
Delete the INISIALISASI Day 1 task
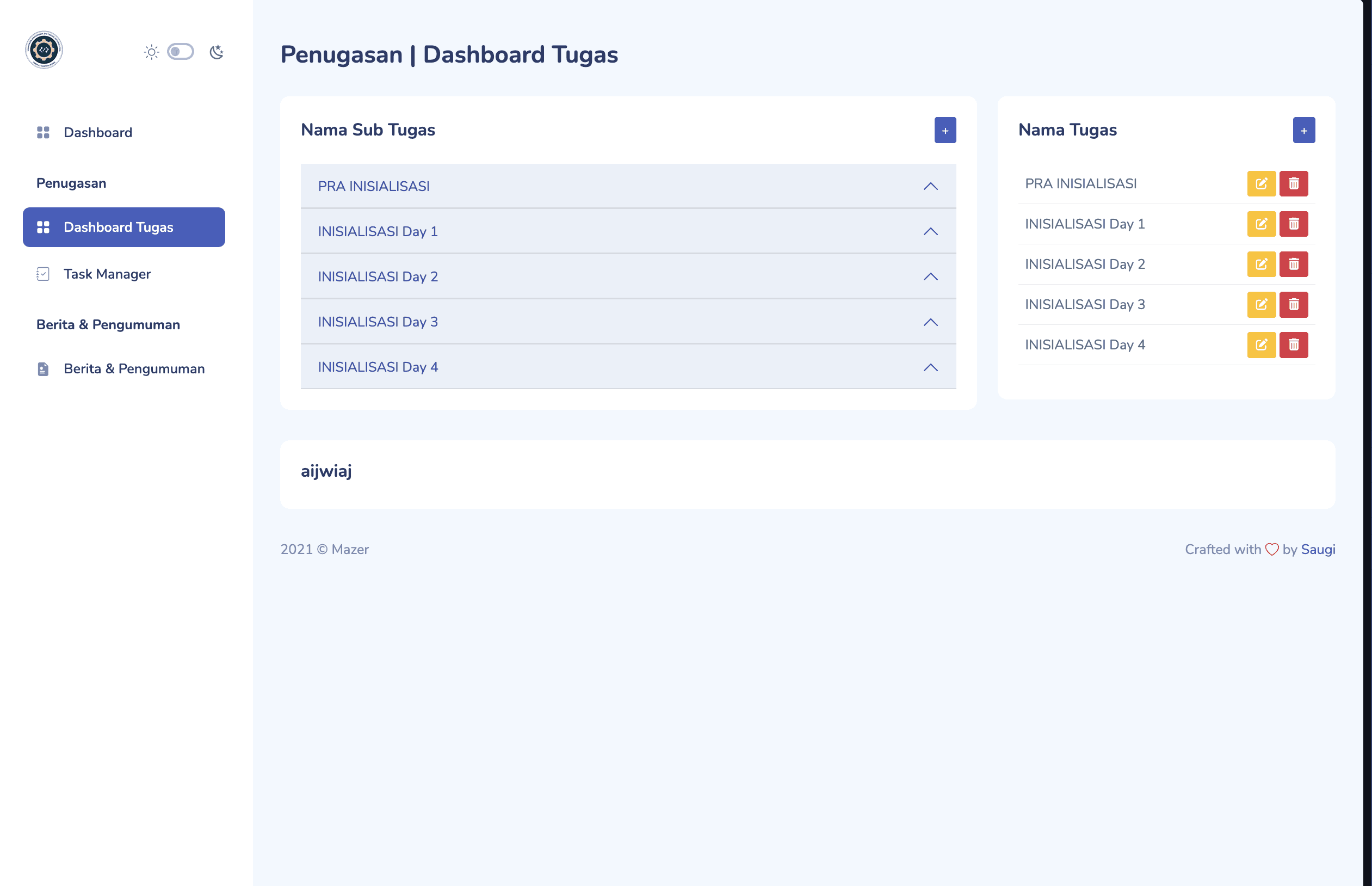click(x=1293, y=224)
